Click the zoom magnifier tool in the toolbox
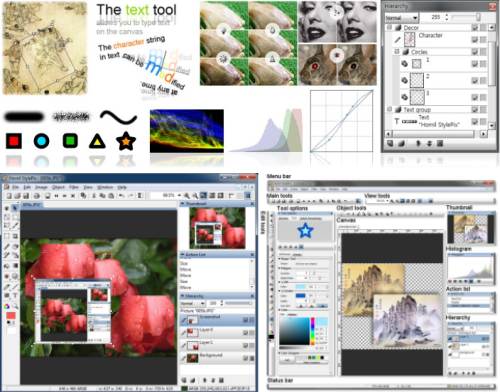This screenshot has width=500, height=392. [x=15, y=306]
